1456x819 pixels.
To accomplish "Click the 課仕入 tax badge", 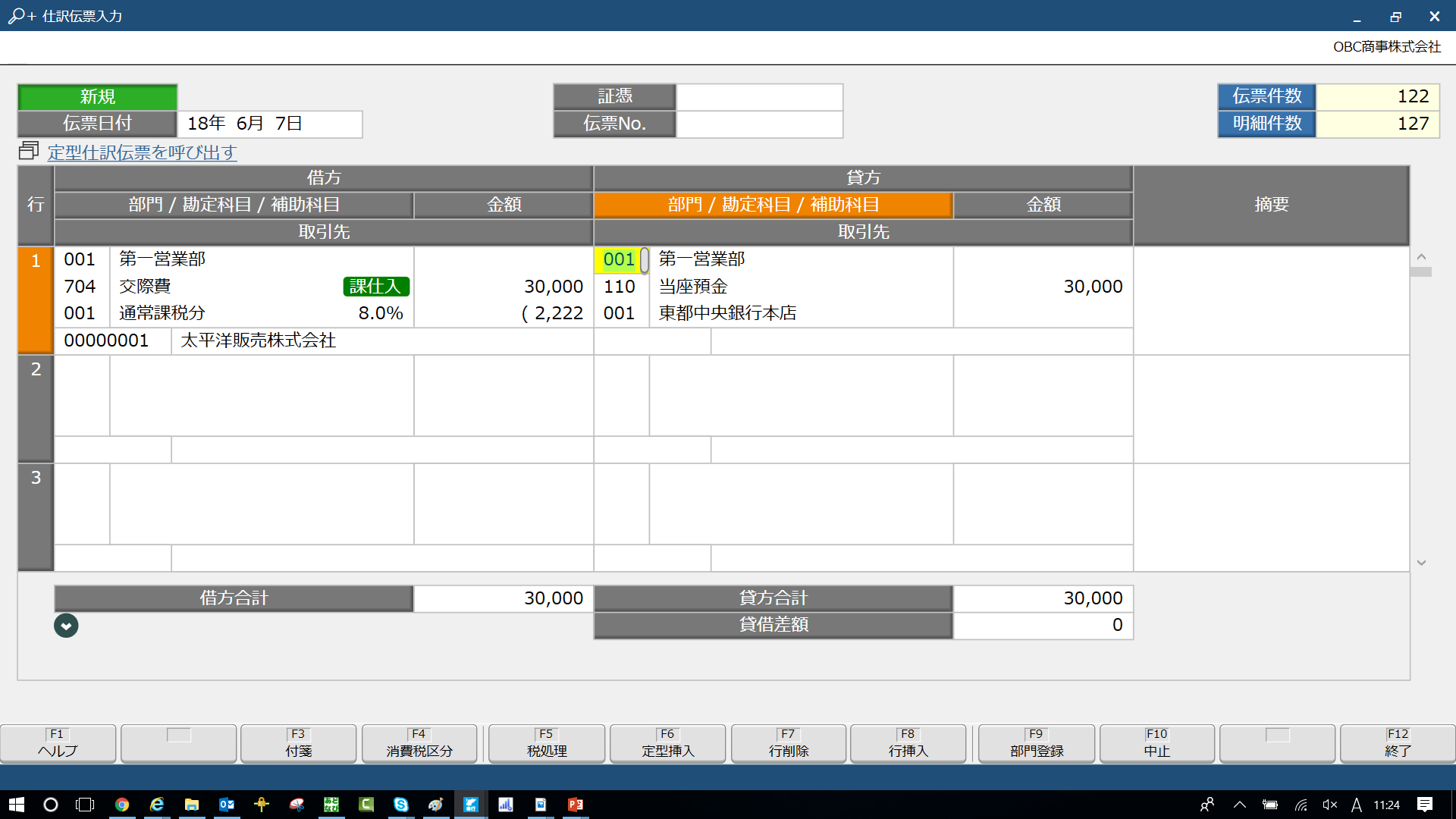I will click(x=376, y=287).
